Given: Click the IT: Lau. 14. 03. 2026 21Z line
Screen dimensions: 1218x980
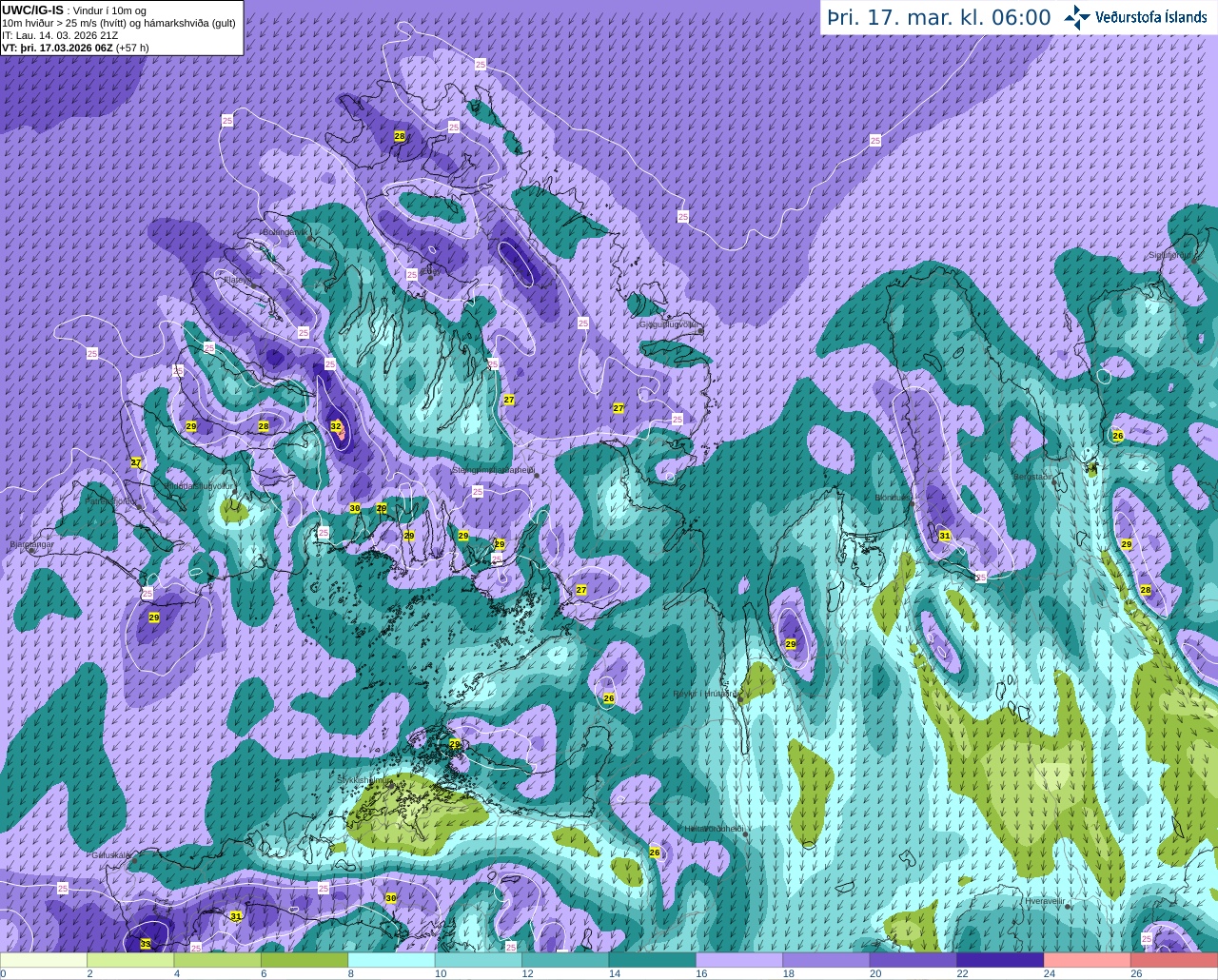Looking at the screenshot, I should click(60, 35).
